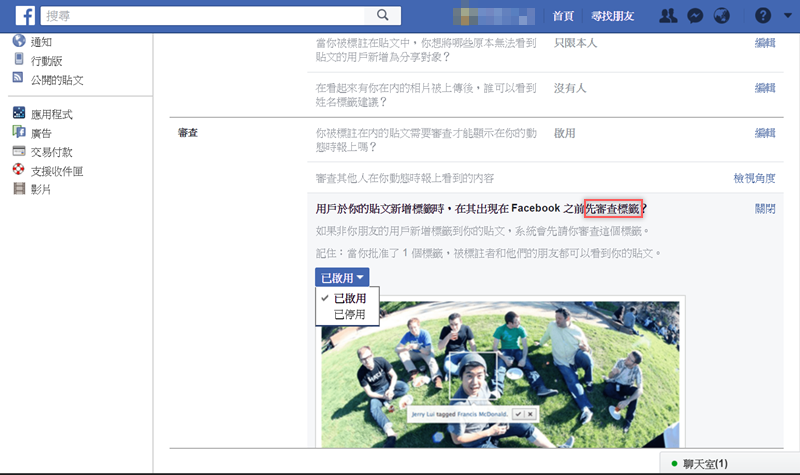Click the 只限本人 value text

click(576, 43)
